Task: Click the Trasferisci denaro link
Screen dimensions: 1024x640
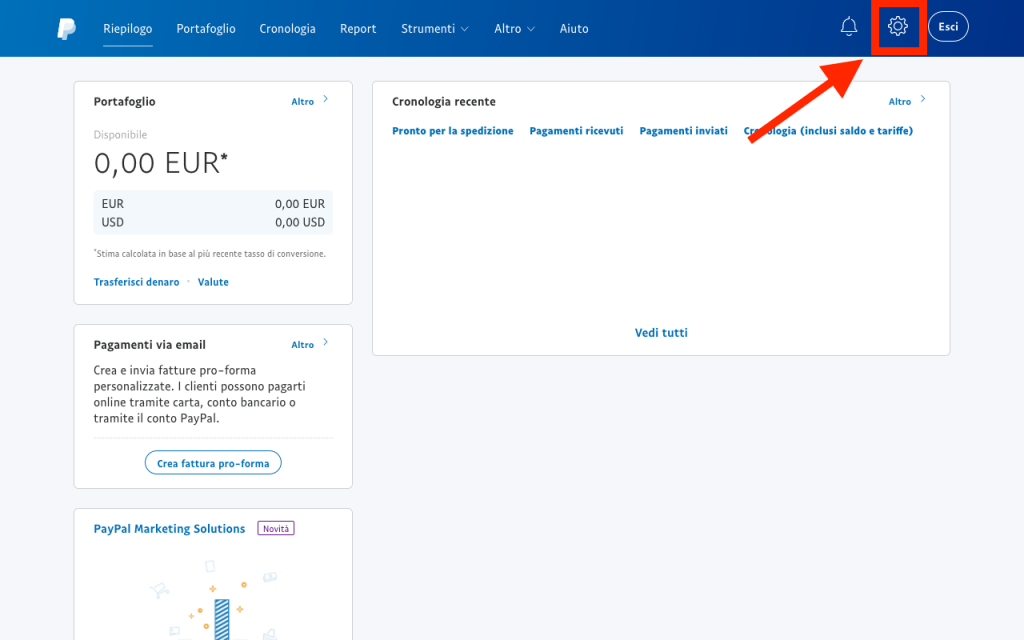Action: tap(136, 282)
